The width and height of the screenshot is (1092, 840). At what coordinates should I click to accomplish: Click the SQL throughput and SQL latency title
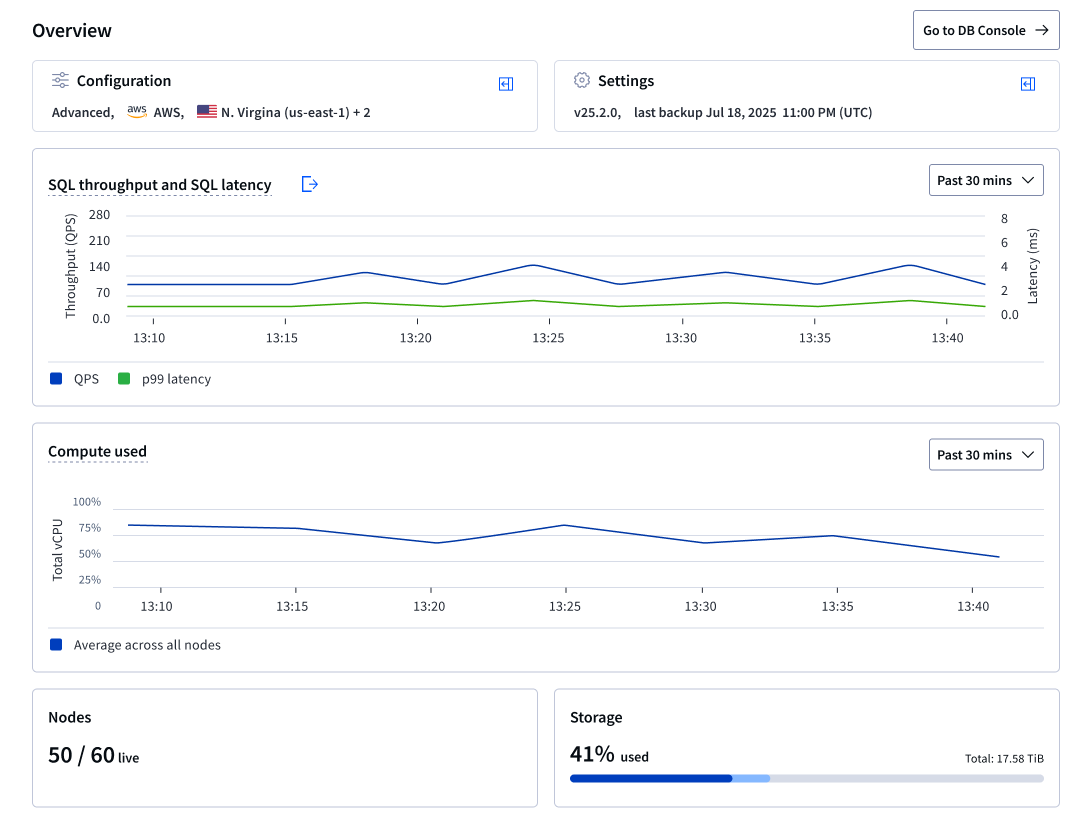click(159, 185)
